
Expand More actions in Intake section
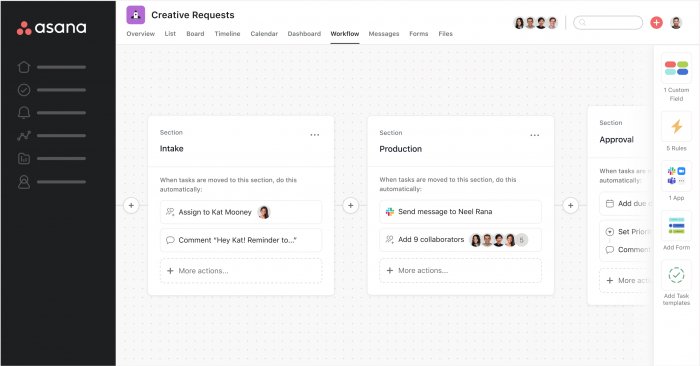pyautogui.click(x=241, y=271)
